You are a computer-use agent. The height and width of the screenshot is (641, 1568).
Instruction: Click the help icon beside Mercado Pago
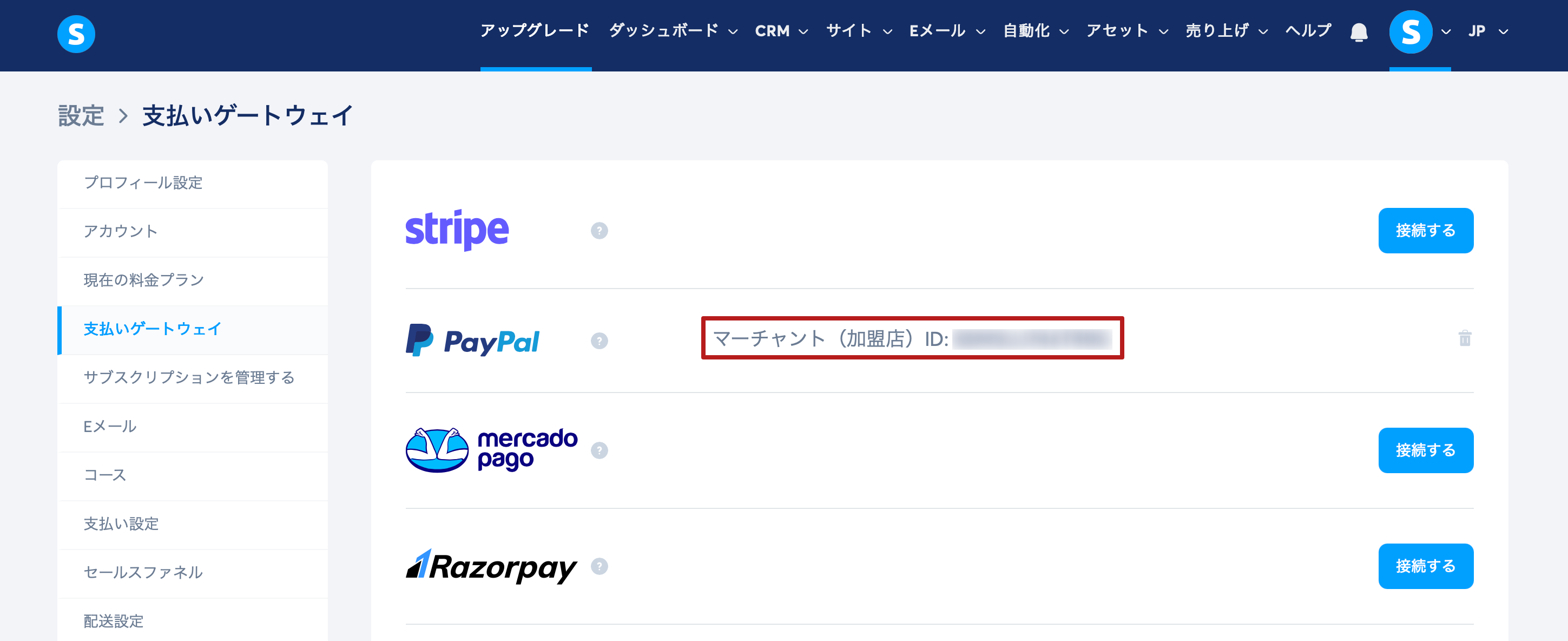coord(599,450)
